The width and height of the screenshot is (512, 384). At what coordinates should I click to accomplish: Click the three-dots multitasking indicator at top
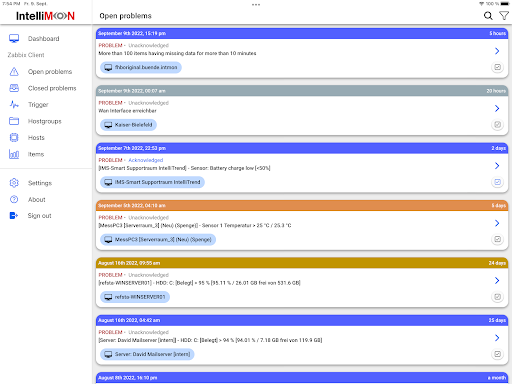click(256, 5)
